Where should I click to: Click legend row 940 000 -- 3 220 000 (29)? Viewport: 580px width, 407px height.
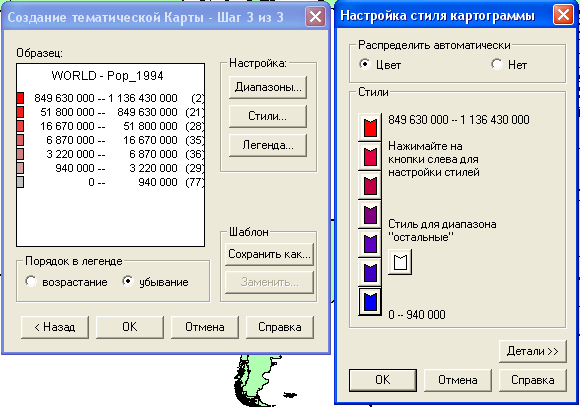pos(111,168)
